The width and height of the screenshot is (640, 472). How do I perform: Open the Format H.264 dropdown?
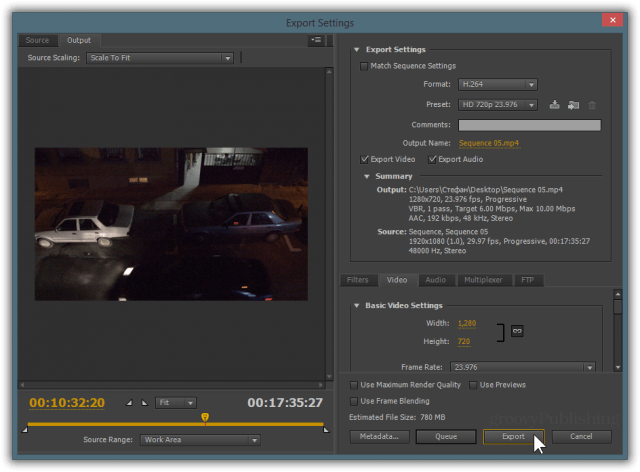[x=498, y=85]
